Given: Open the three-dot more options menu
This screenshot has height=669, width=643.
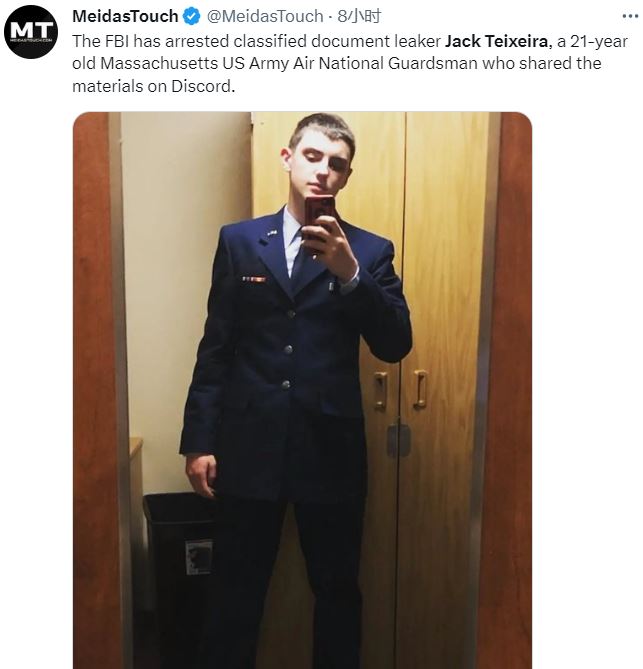Looking at the screenshot, I should (x=630, y=16).
